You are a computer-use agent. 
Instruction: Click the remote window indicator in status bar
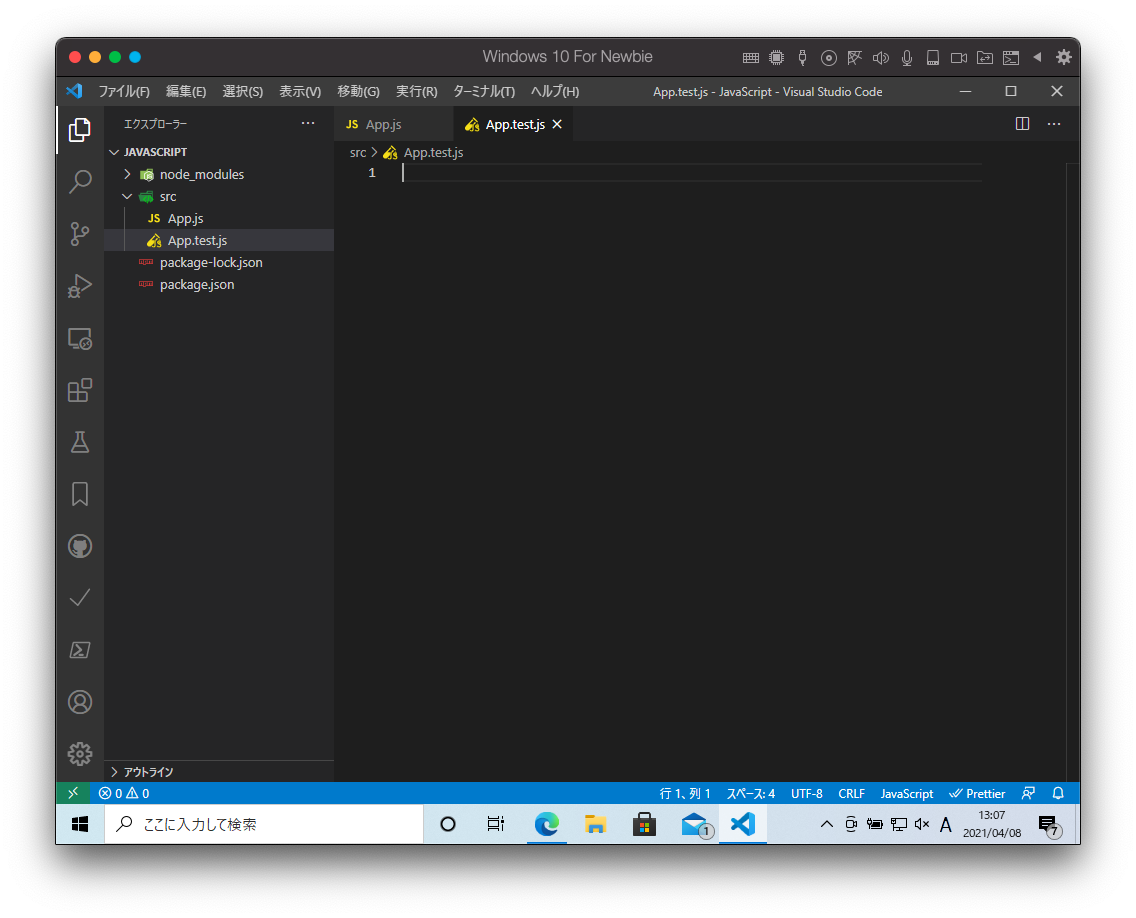(x=72, y=793)
